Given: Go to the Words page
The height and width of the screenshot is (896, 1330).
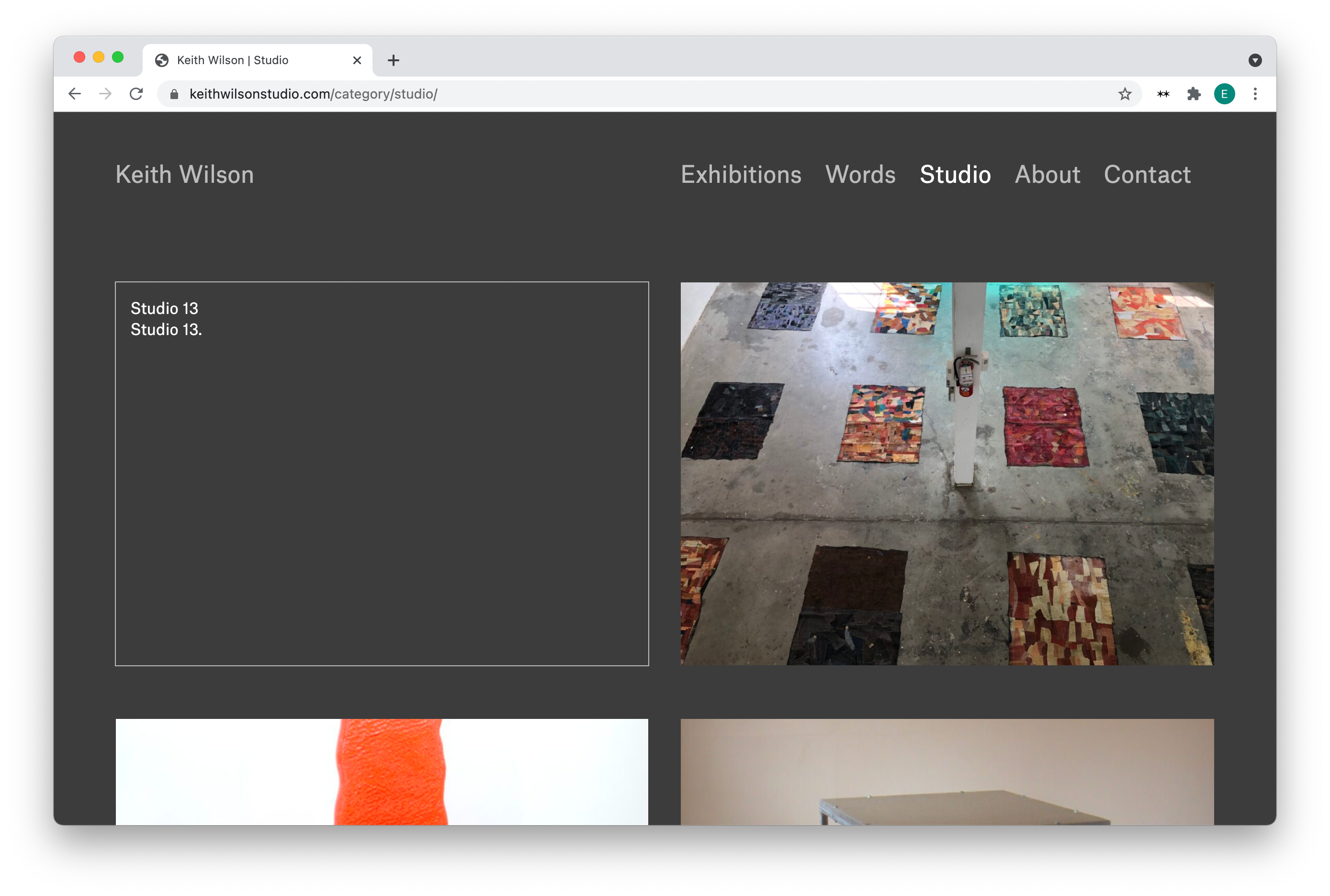Looking at the screenshot, I should pos(860,174).
